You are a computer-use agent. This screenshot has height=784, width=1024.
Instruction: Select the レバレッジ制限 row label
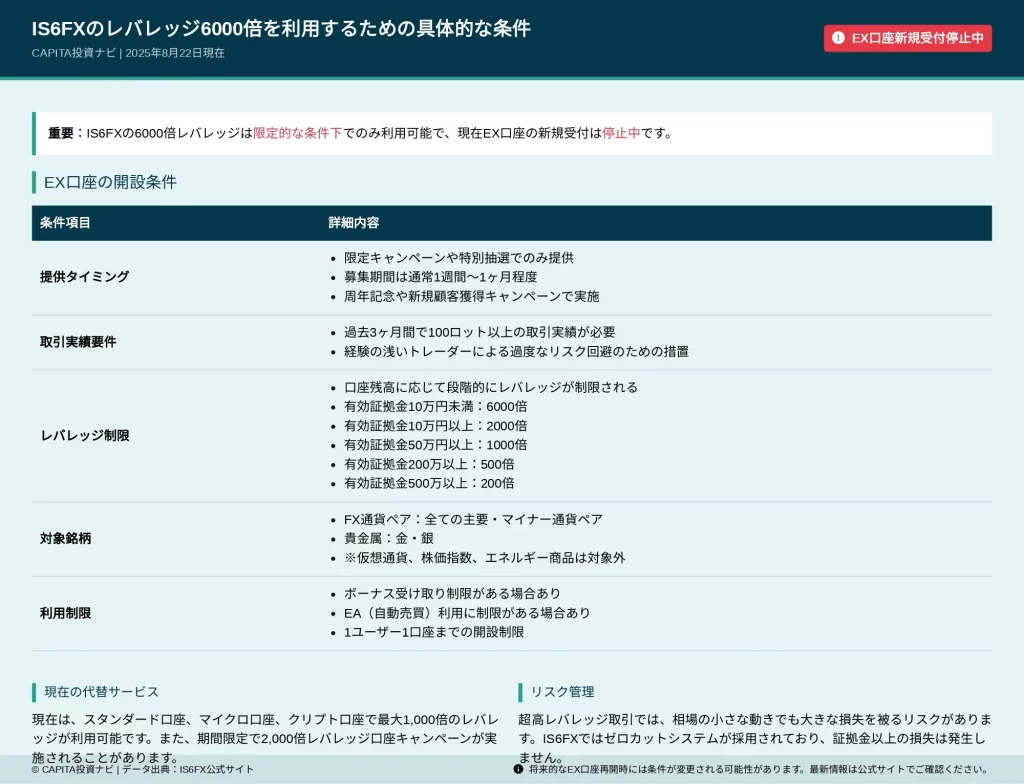(x=84, y=436)
